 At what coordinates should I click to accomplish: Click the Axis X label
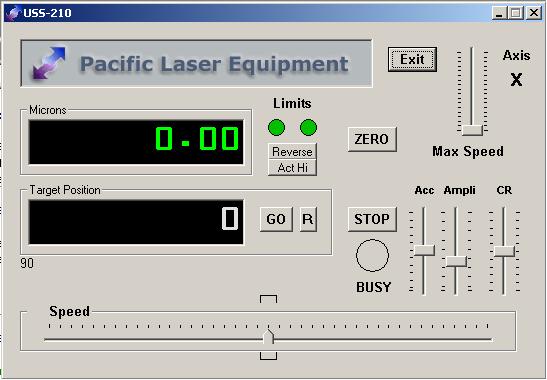[x=516, y=80]
